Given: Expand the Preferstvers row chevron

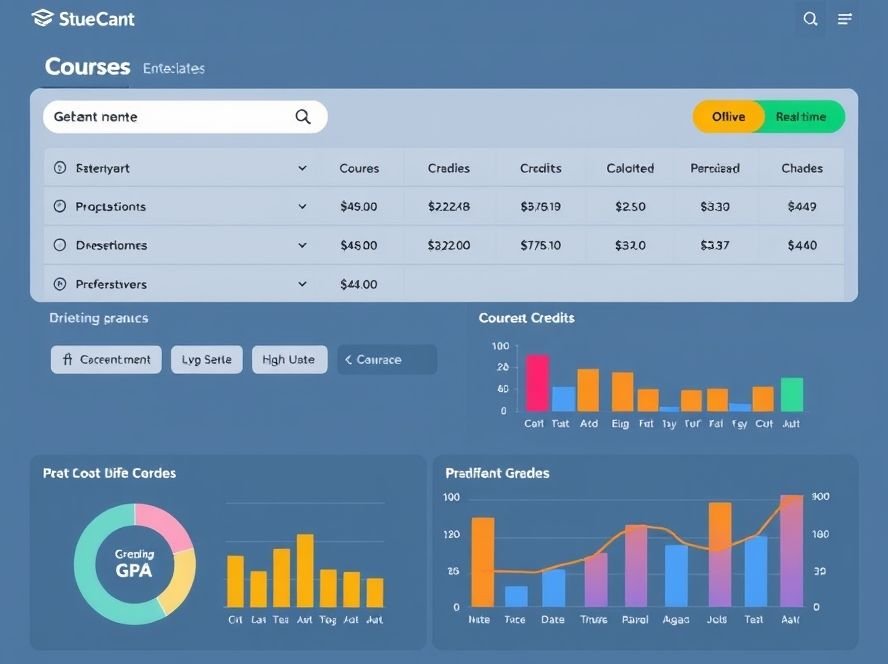Looking at the screenshot, I should click(302, 284).
